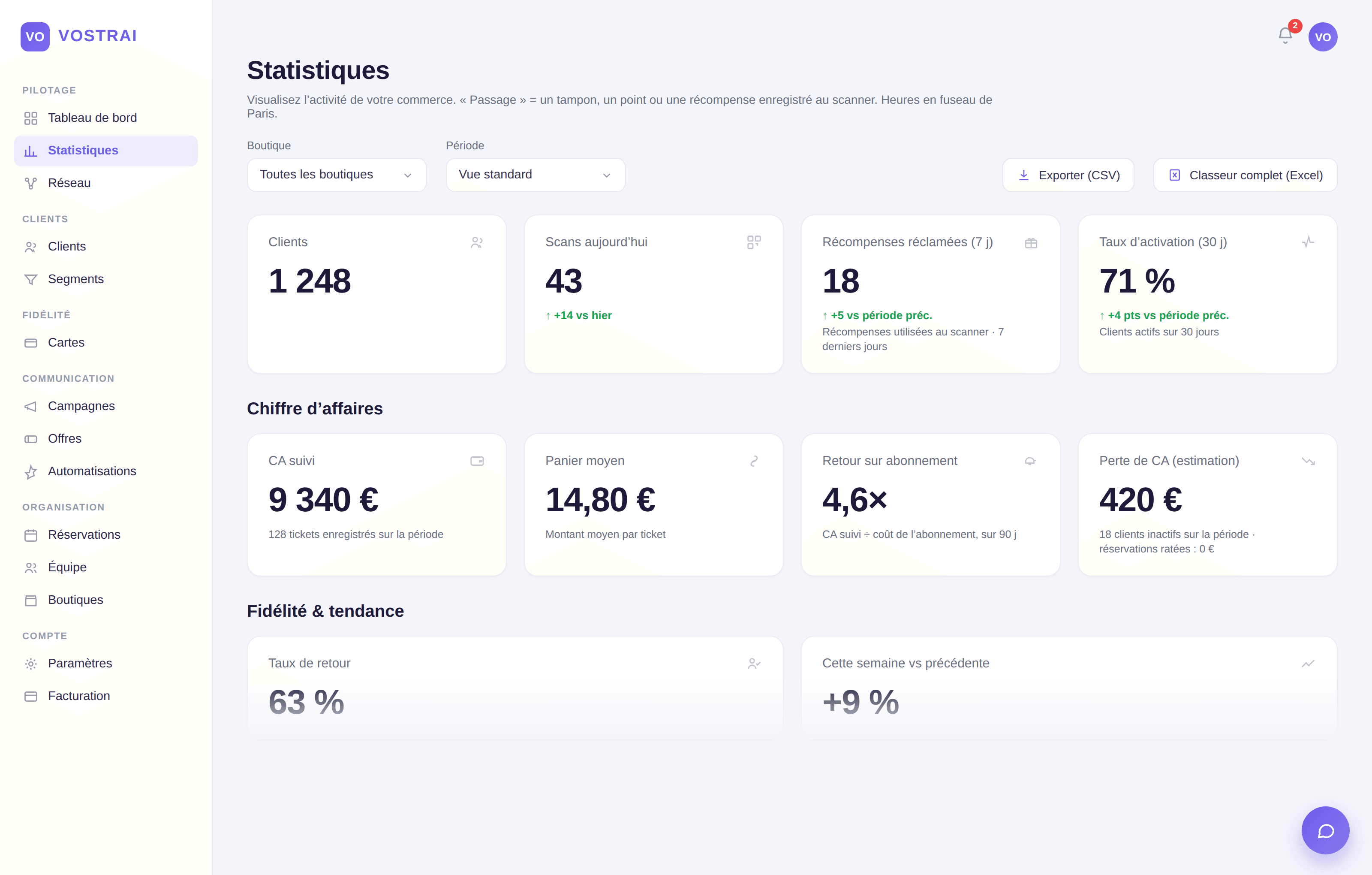The image size is (1372, 875).
Task: Click the Clients card people icon
Action: [x=477, y=242]
